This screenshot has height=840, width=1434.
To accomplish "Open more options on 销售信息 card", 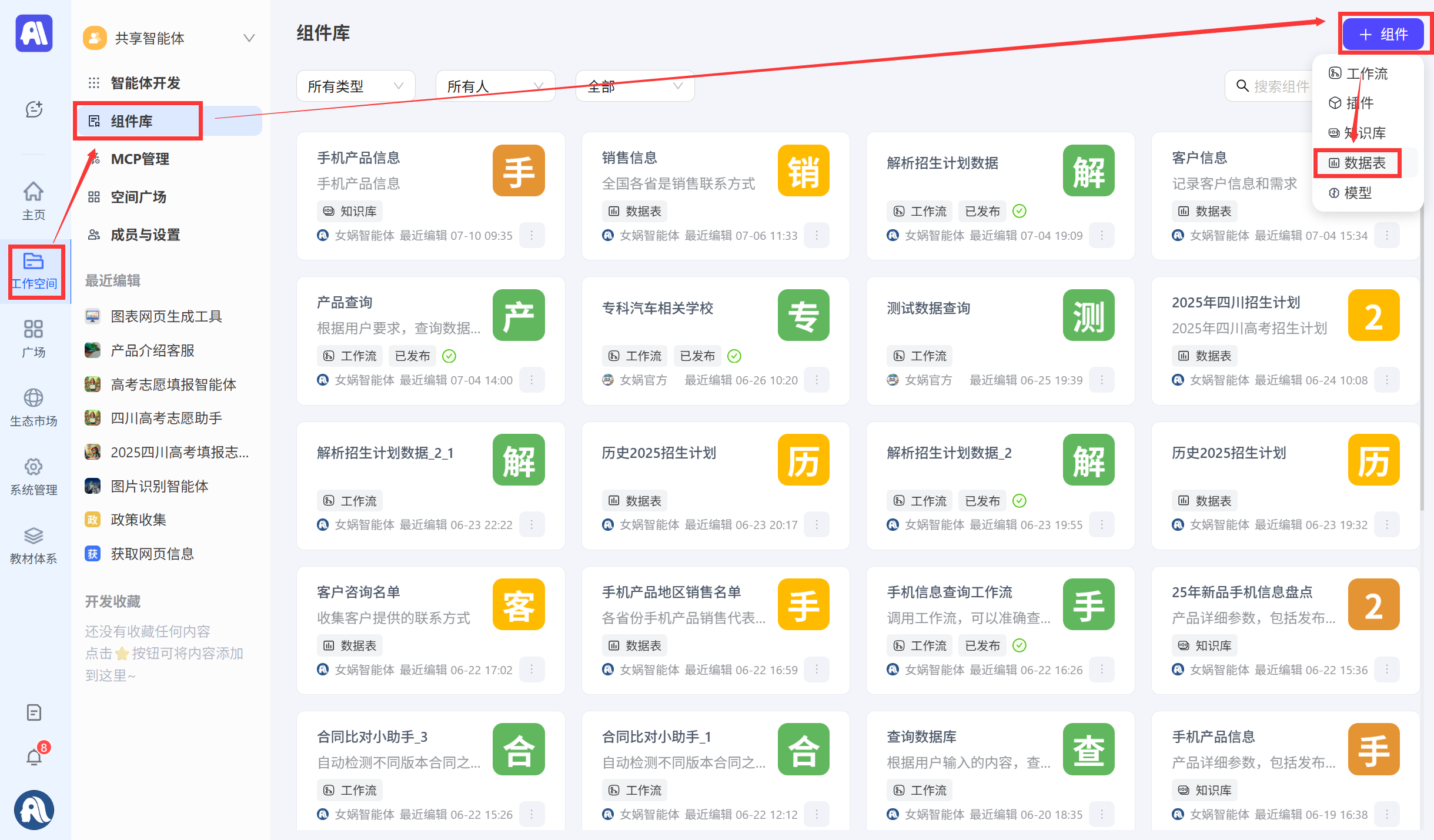I will point(816,235).
